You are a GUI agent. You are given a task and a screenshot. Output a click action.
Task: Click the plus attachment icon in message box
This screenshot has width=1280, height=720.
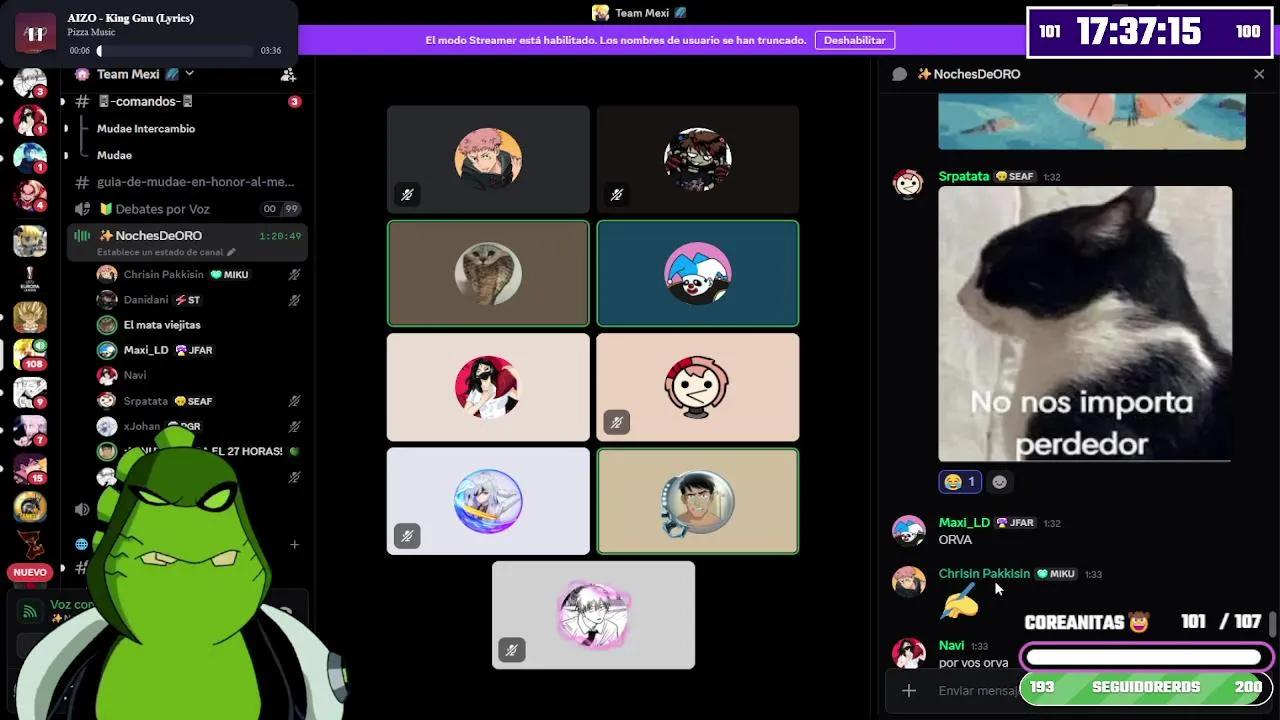(x=908, y=690)
